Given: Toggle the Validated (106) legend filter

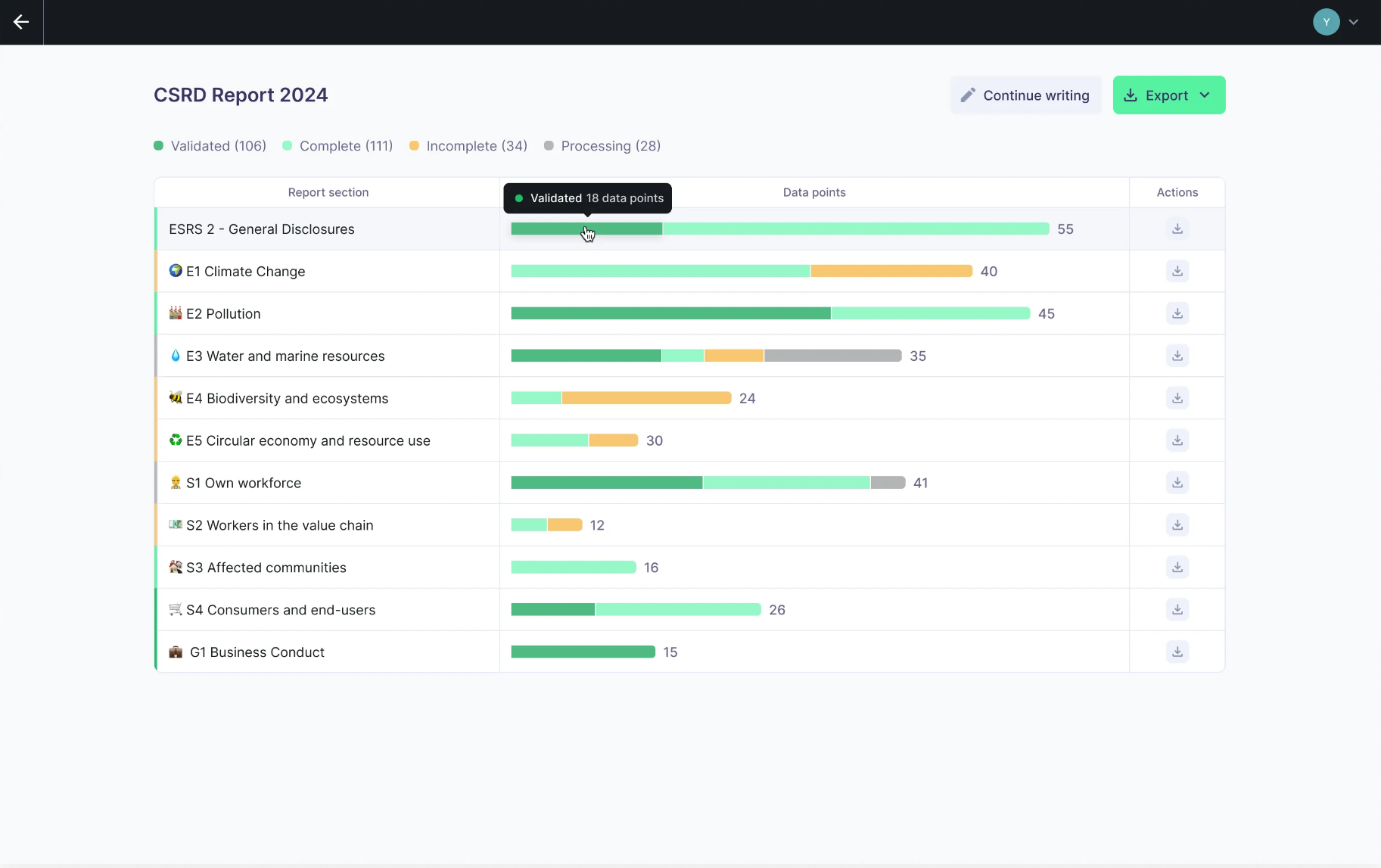Looking at the screenshot, I should [210, 146].
